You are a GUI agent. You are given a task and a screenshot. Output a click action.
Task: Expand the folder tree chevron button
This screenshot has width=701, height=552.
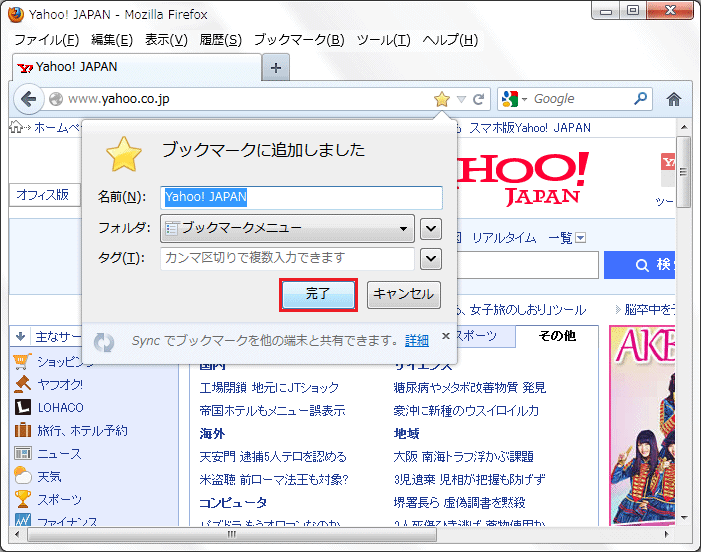tap(431, 228)
